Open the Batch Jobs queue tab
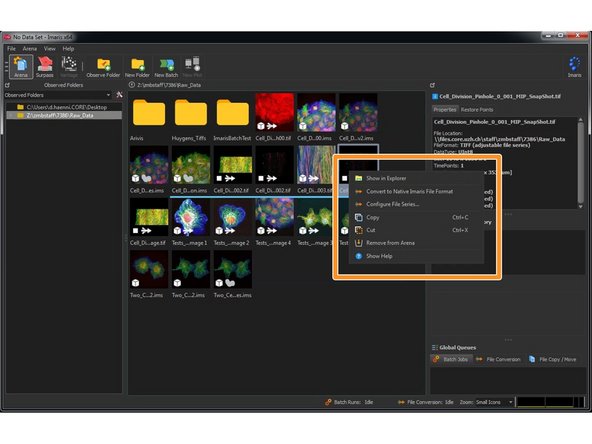592x444 pixels. pos(451,359)
